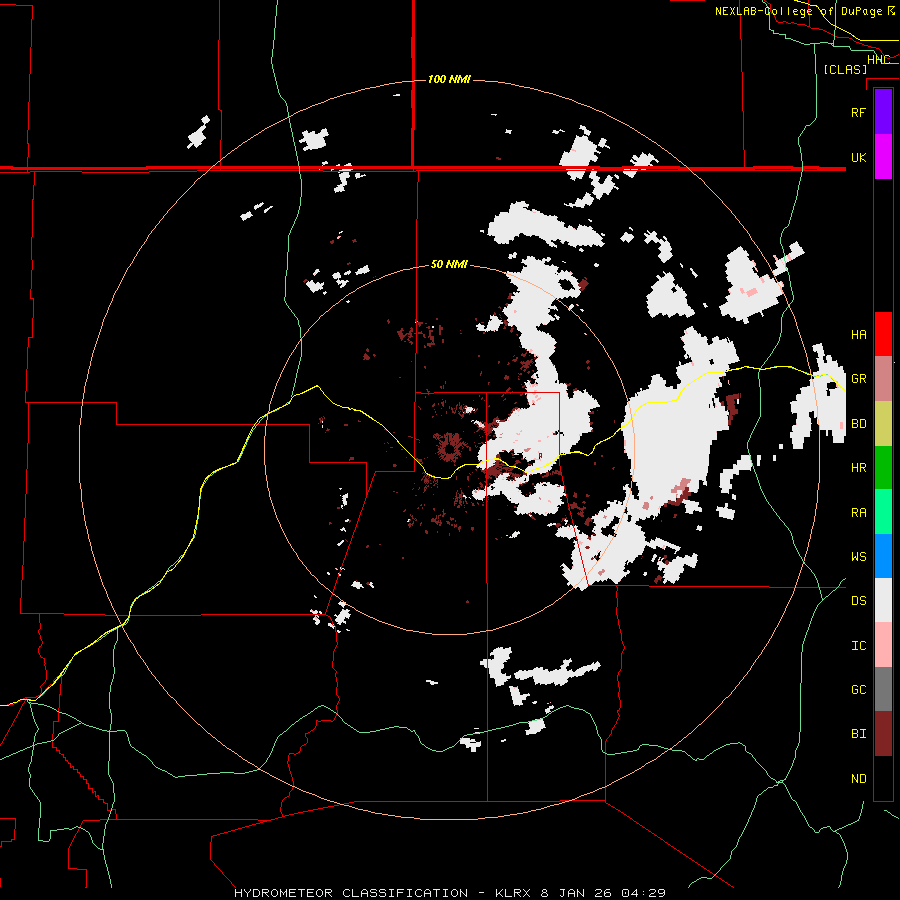Click the ND legend label text
The image size is (900, 900).
858,779
